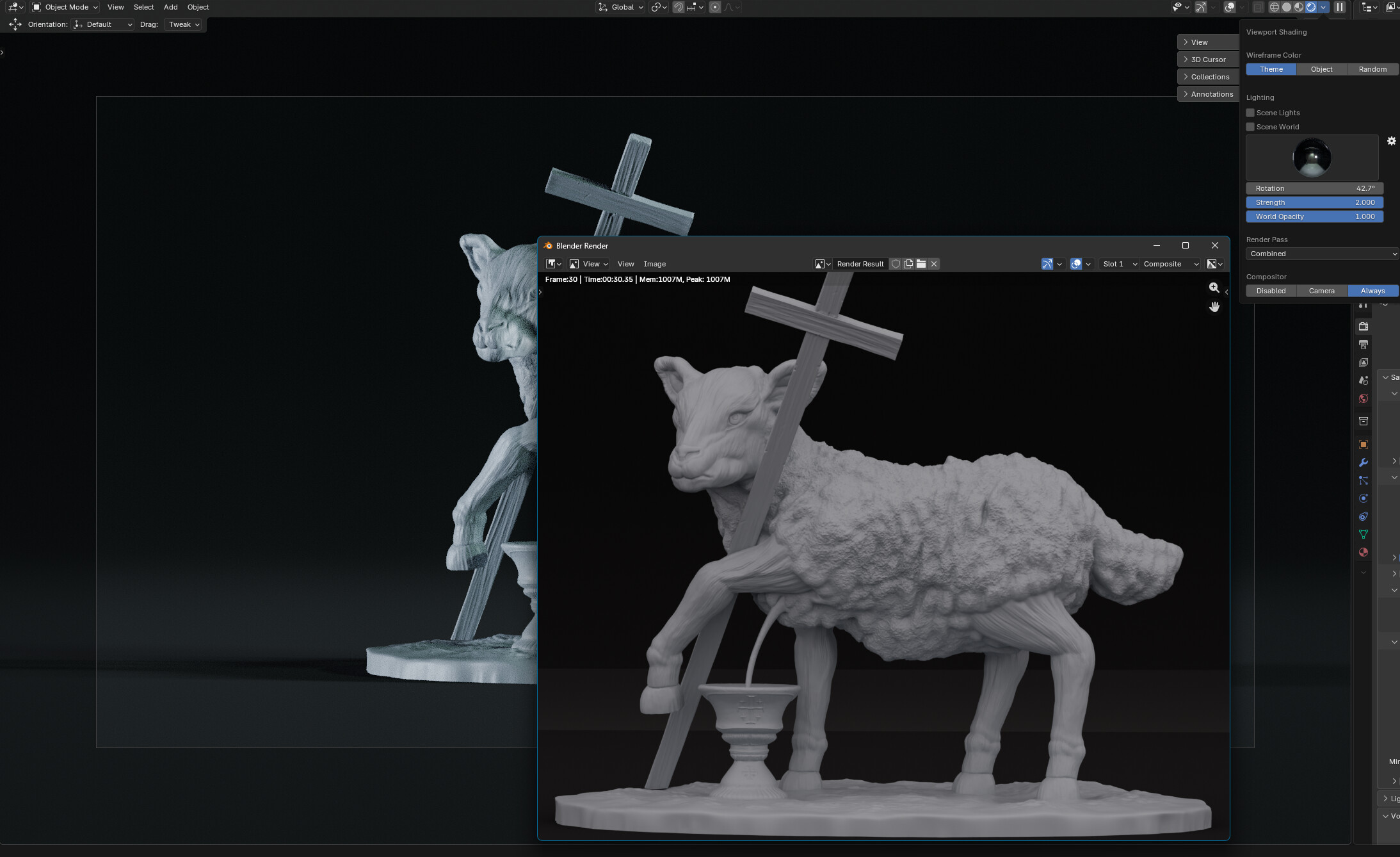The width and height of the screenshot is (1400, 857).
Task: Expand the 3D Cursor panel
Action: click(x=1208, y=60)
